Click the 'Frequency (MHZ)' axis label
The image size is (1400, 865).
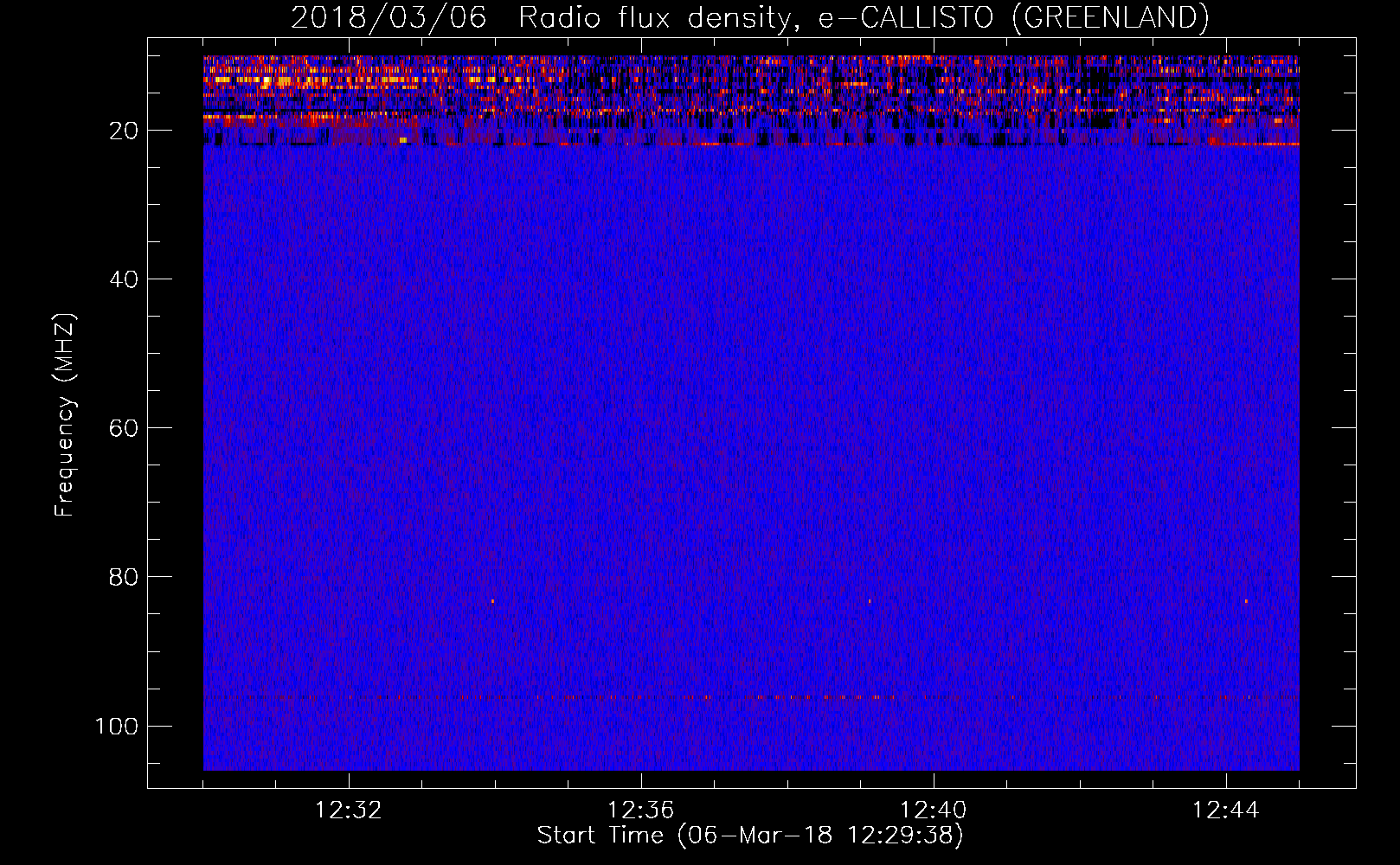pyautogui.click(x=65, y=415)
